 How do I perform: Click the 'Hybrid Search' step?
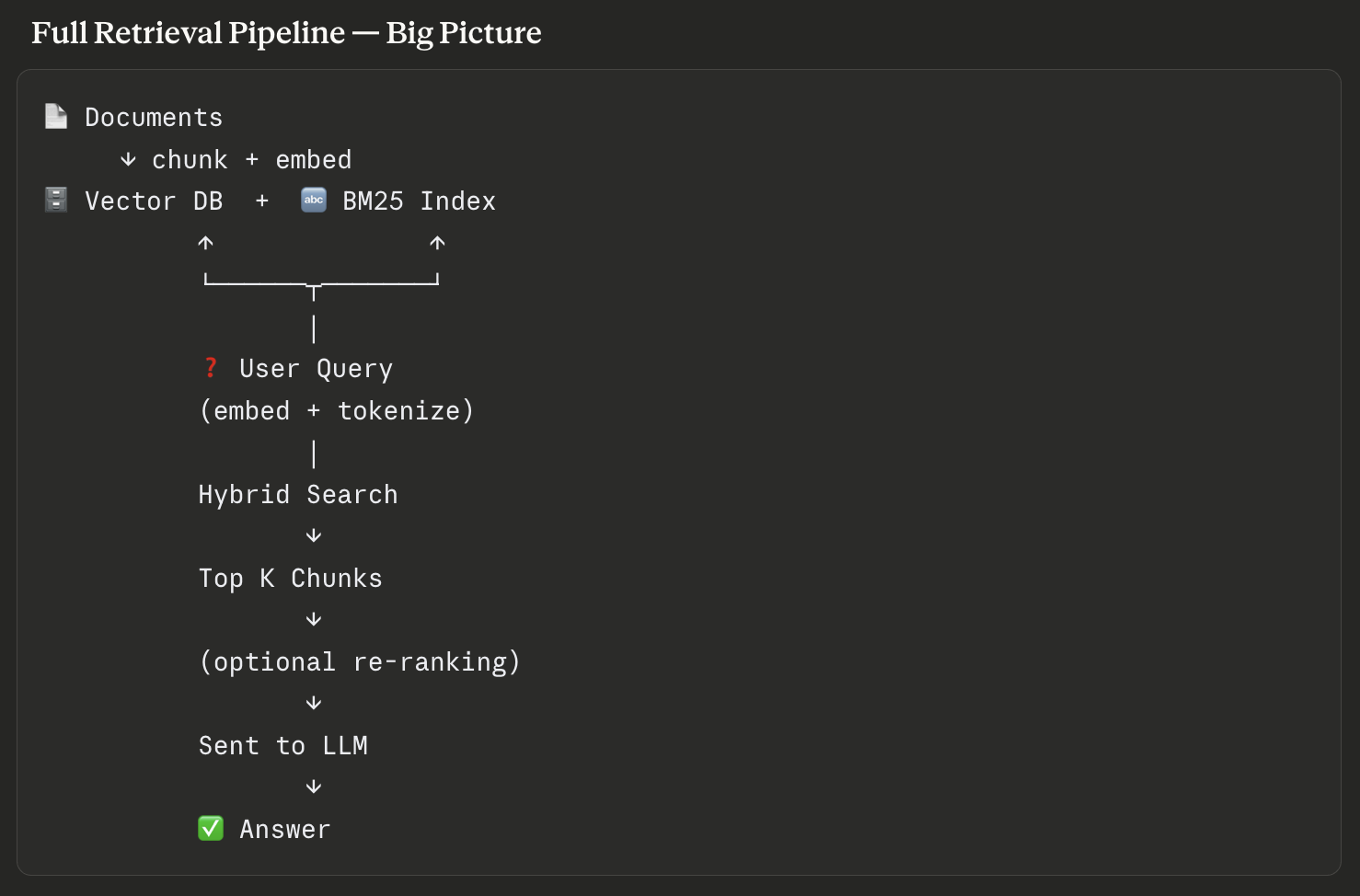point(298,495)
